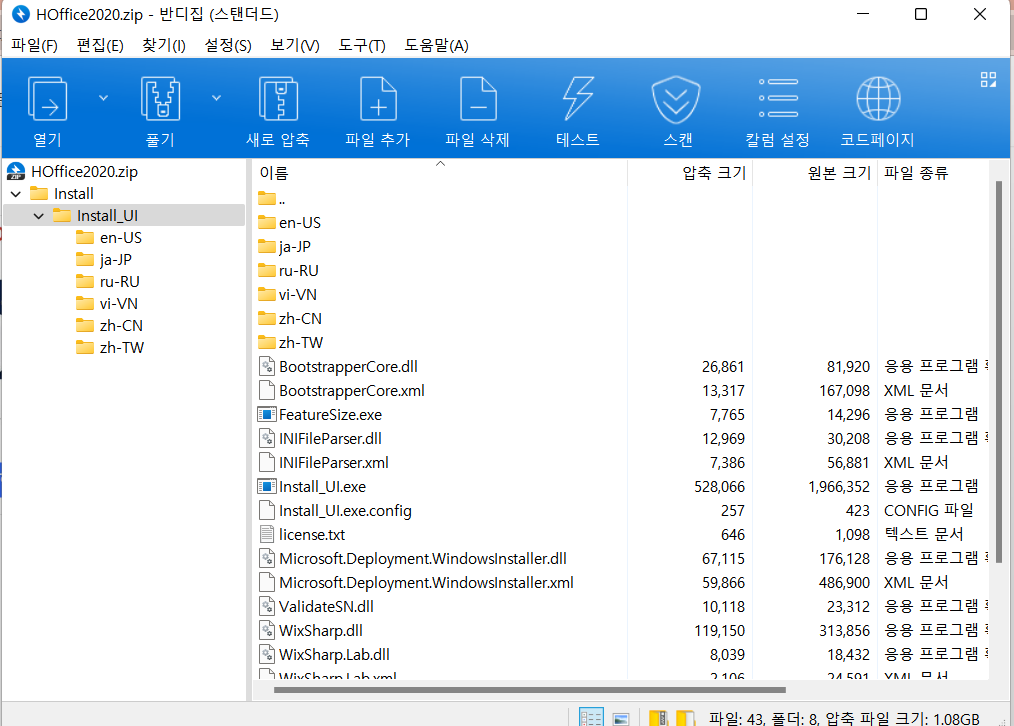Viewport: 1014px width, 726px height.
Task: Collapse the Install tree node
Action: pos(16,194)
